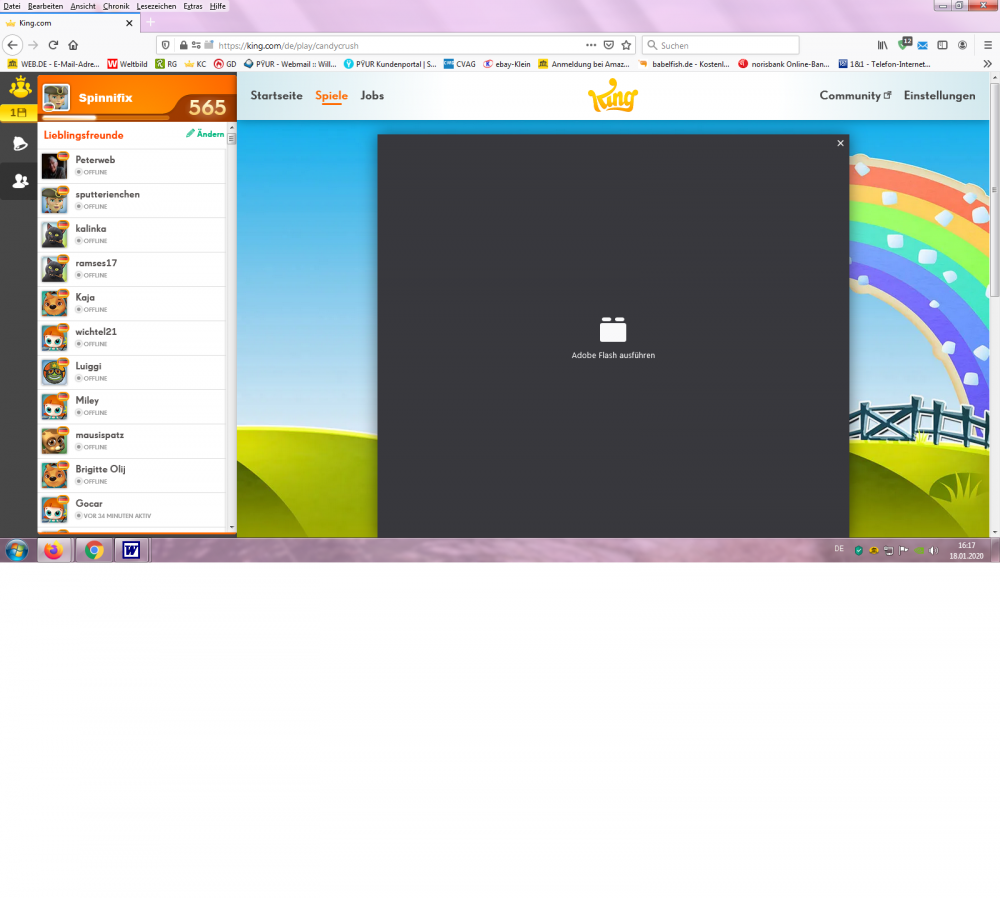Open the ebay-Klein bookmark
The image size is (1000, 898).
click(x=507, y=64)
